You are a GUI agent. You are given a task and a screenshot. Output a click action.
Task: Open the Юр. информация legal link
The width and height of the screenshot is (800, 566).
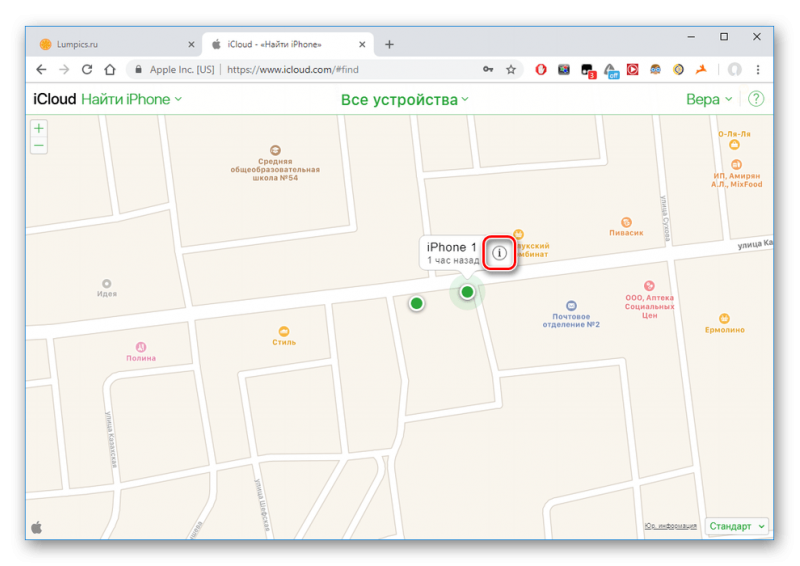[670, 526]
